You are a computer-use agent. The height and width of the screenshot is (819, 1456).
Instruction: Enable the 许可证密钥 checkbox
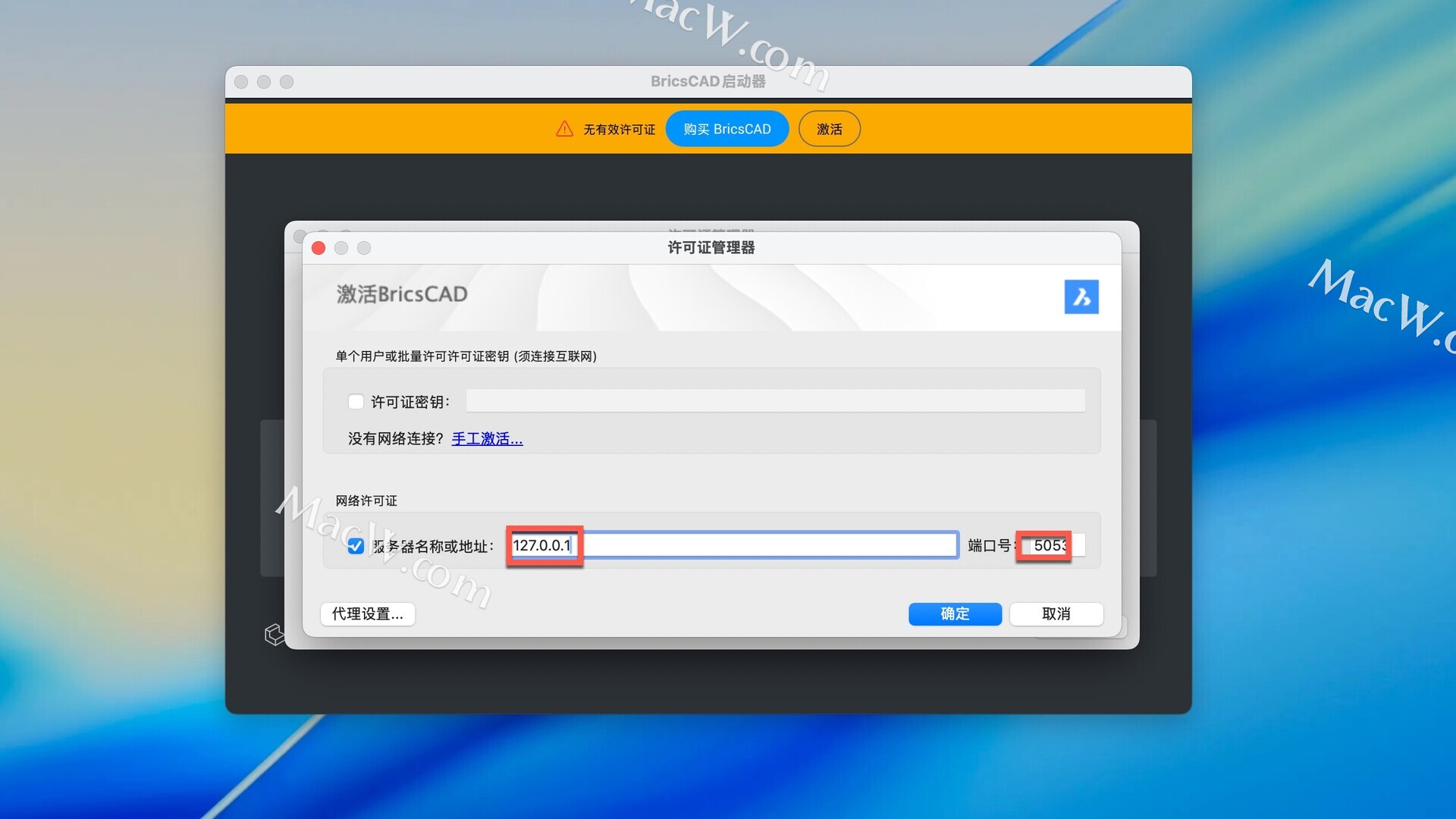(356, 401)
